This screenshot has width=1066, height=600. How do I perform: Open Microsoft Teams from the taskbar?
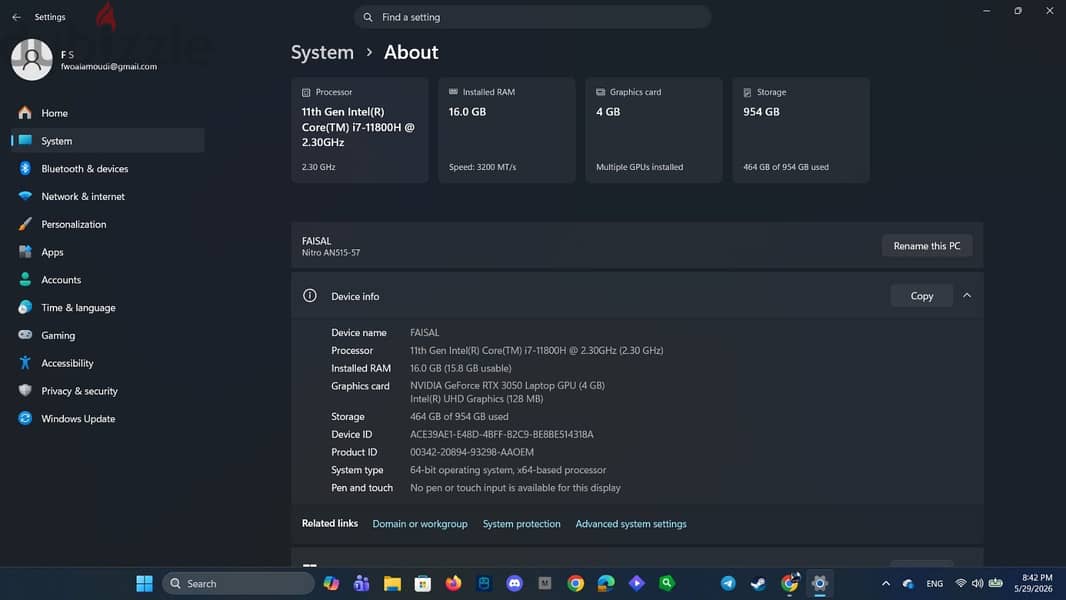point(362,583)
